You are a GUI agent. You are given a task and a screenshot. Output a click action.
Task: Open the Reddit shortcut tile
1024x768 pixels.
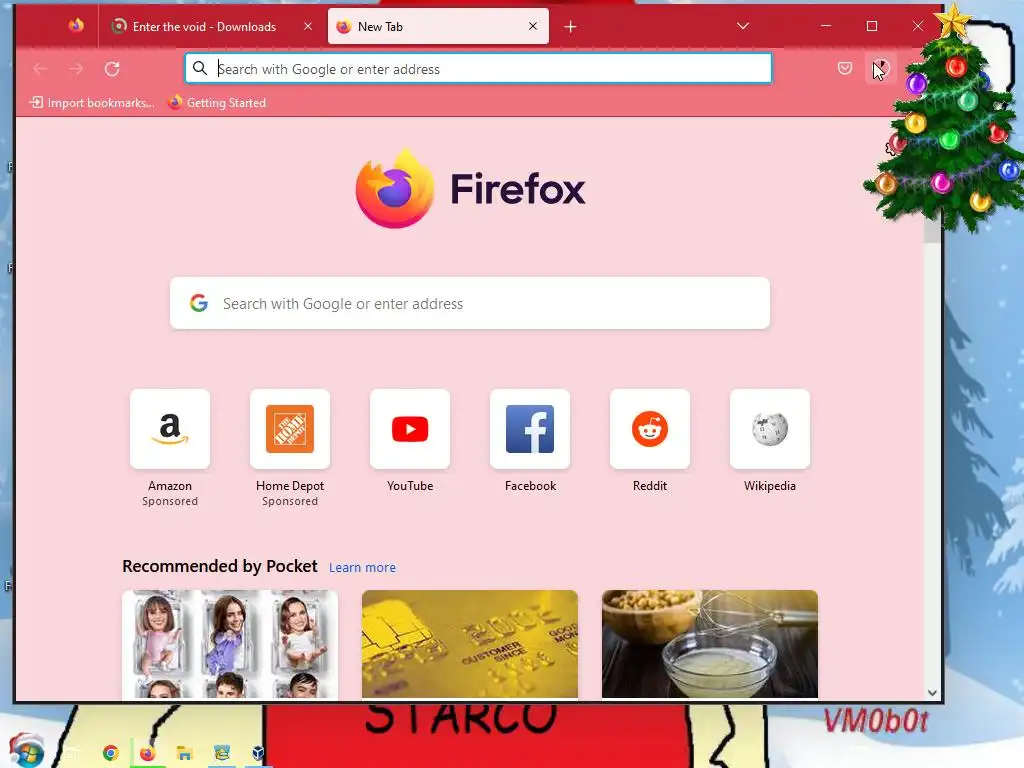(x=650, y=429)
